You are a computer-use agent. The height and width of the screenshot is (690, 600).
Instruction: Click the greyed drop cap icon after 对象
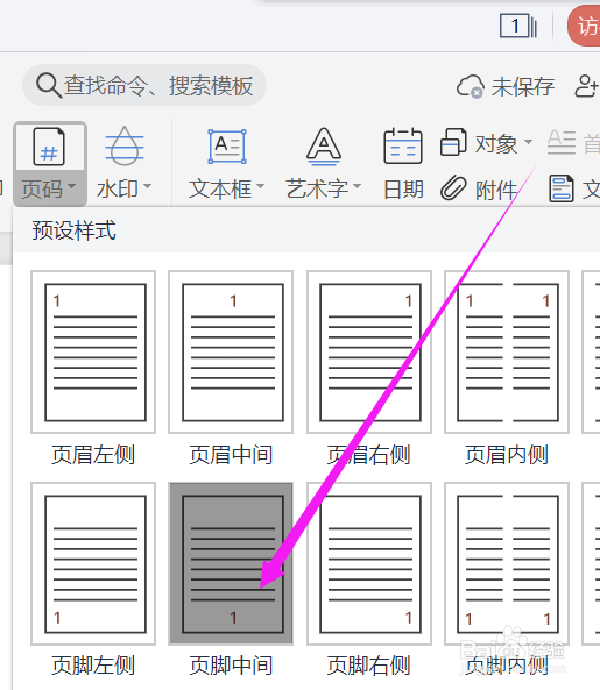[x=562, y=142]
